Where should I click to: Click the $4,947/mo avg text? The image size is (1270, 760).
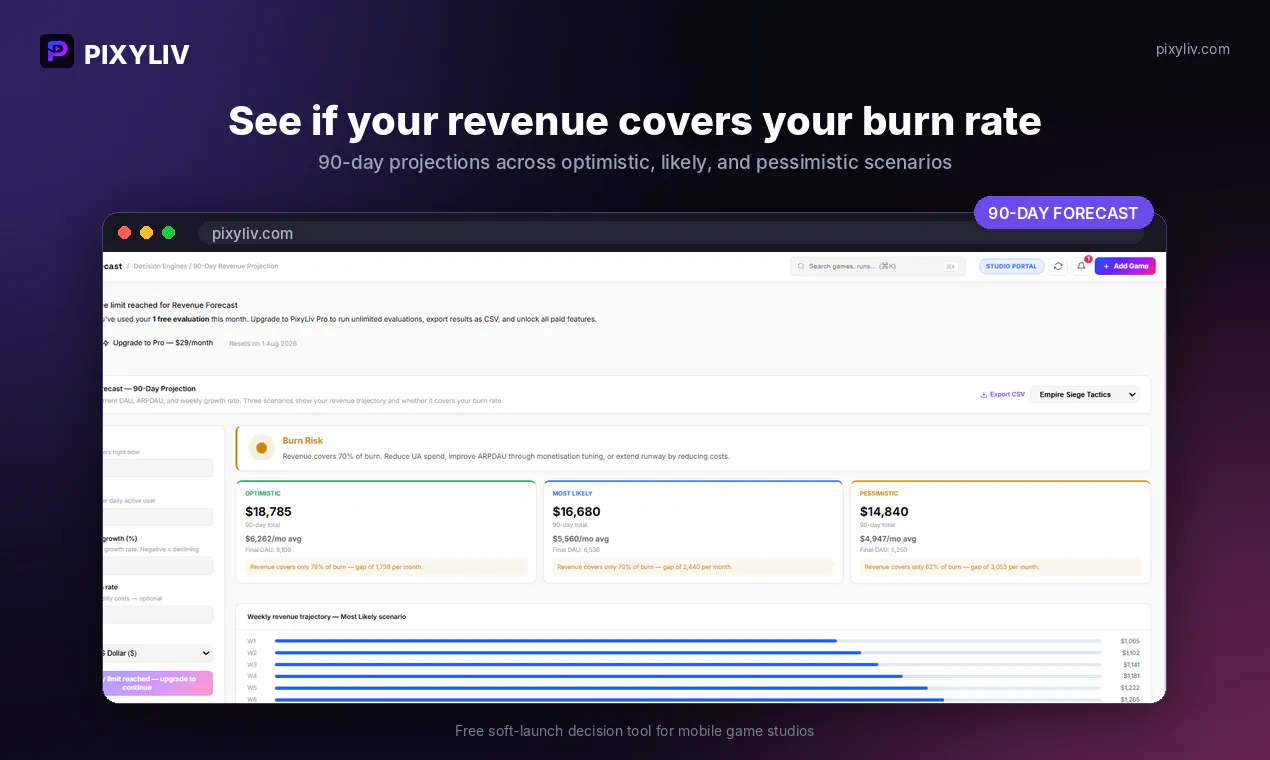pos(888,539)
